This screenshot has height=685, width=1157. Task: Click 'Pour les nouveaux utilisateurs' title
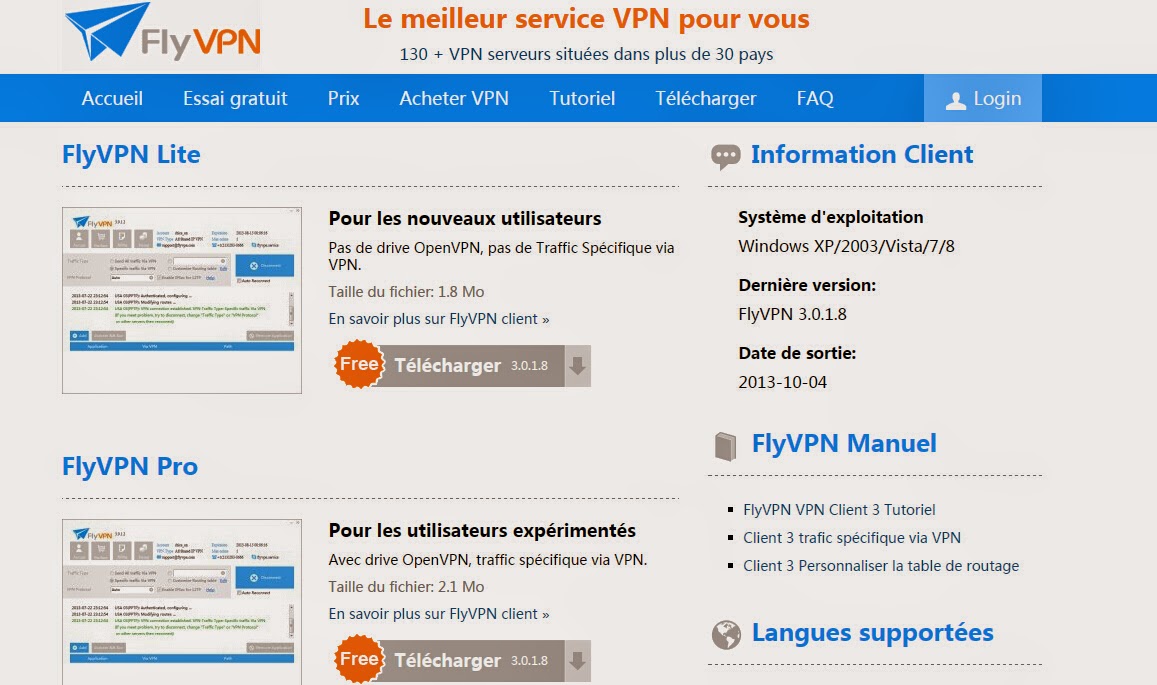click(465, 218)
